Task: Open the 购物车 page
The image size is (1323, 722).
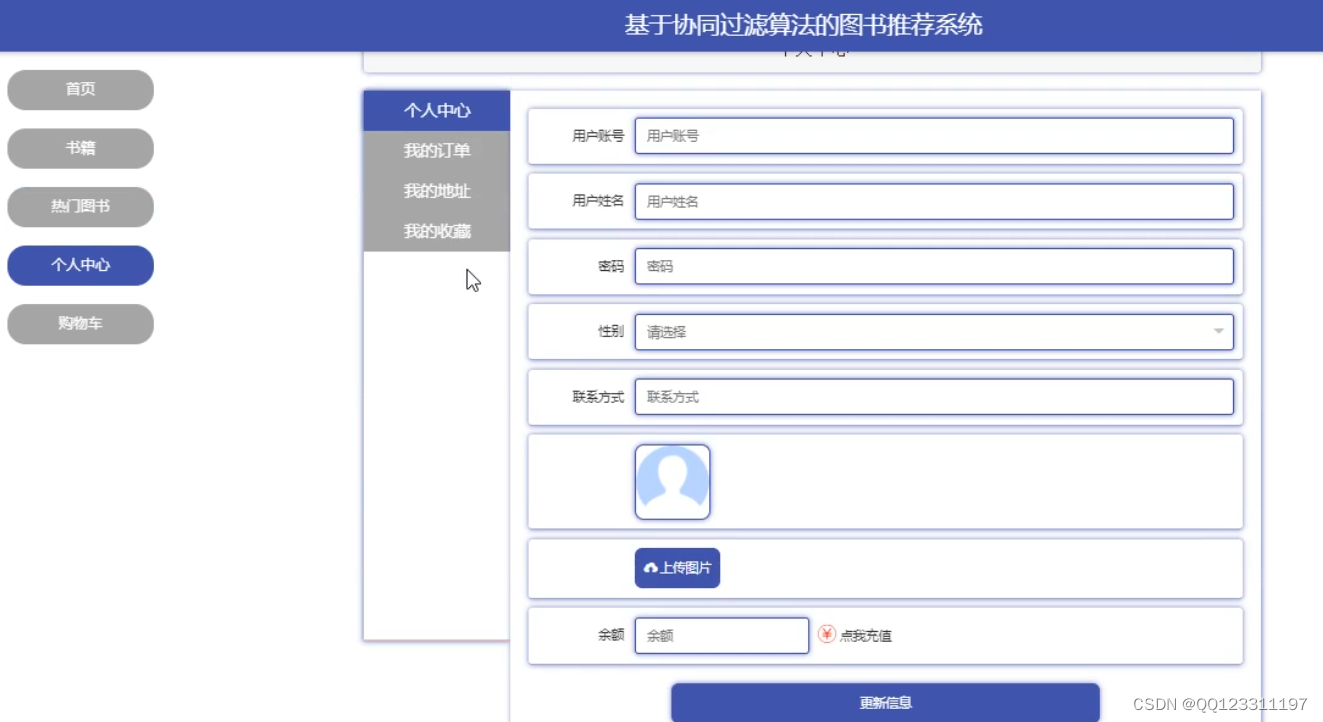Action: [80, 324]
